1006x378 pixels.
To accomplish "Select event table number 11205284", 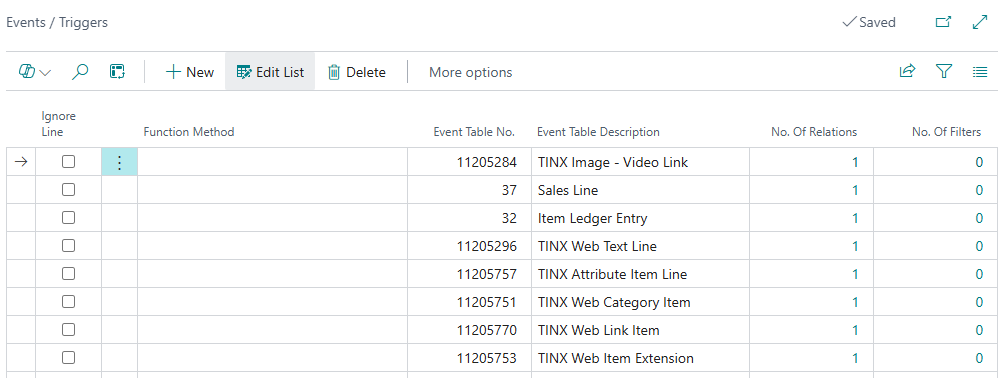I will tap(486, 162).
